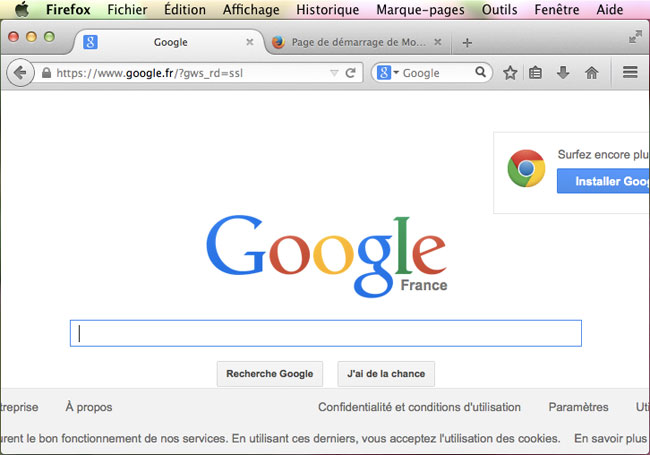Reload the current page
Screen dimensions: 650x455
tap(351, 73)
